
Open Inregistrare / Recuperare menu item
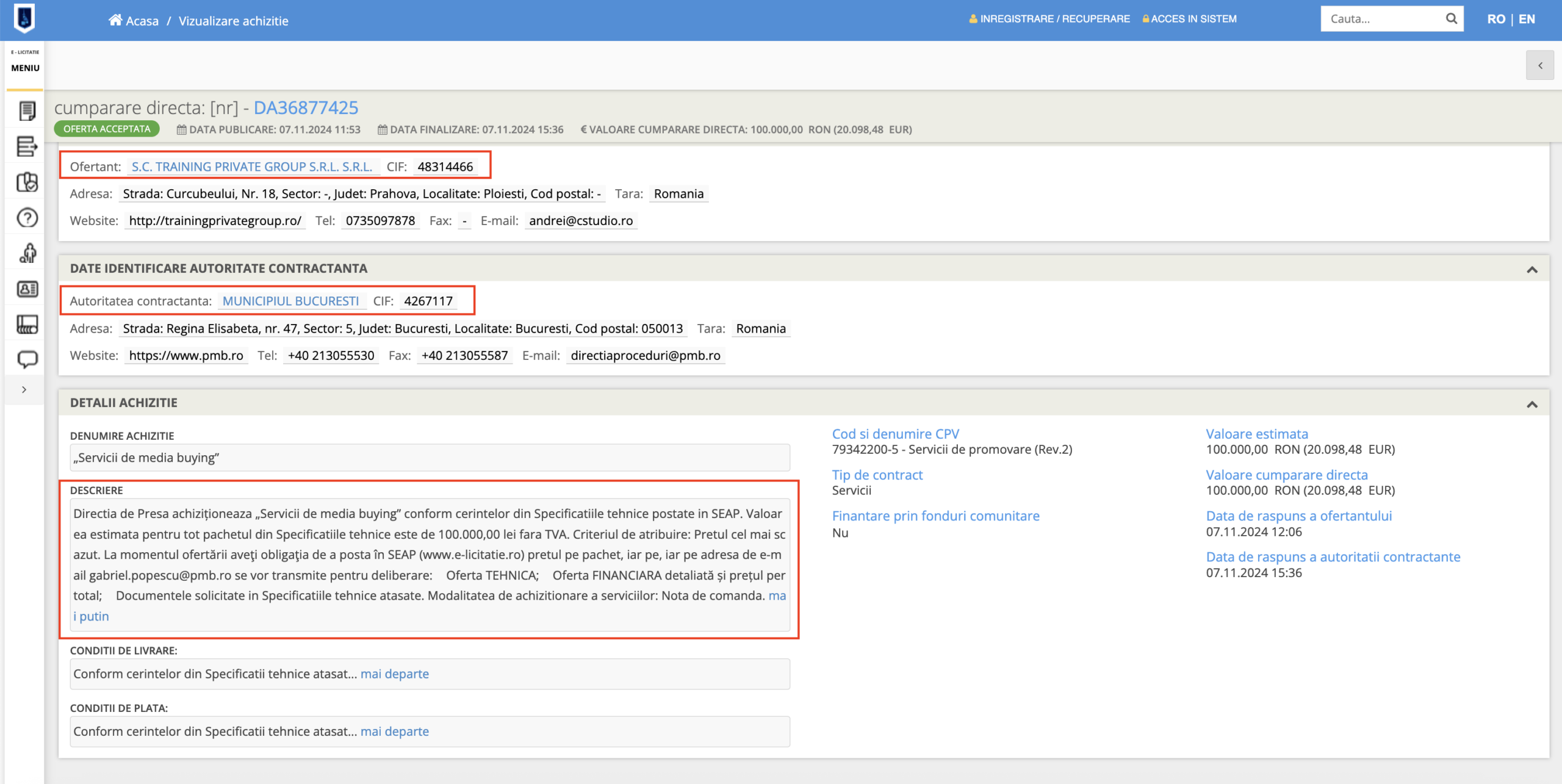(1049, 19)
